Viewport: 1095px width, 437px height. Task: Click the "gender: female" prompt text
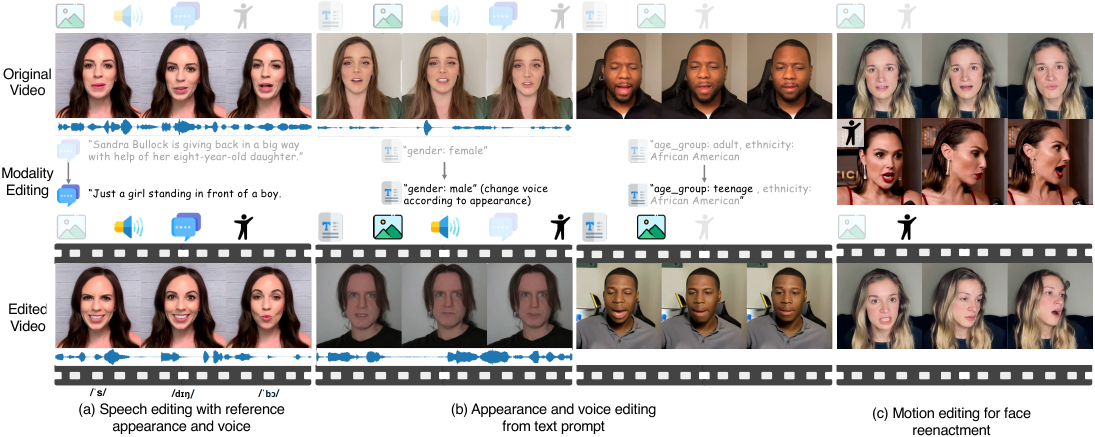pyautogui.click(x=444, y=151)
